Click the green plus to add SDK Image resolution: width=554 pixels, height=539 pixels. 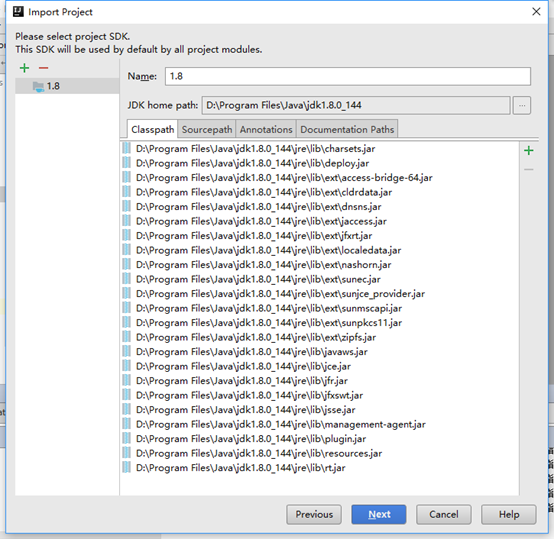click(24, 68)
